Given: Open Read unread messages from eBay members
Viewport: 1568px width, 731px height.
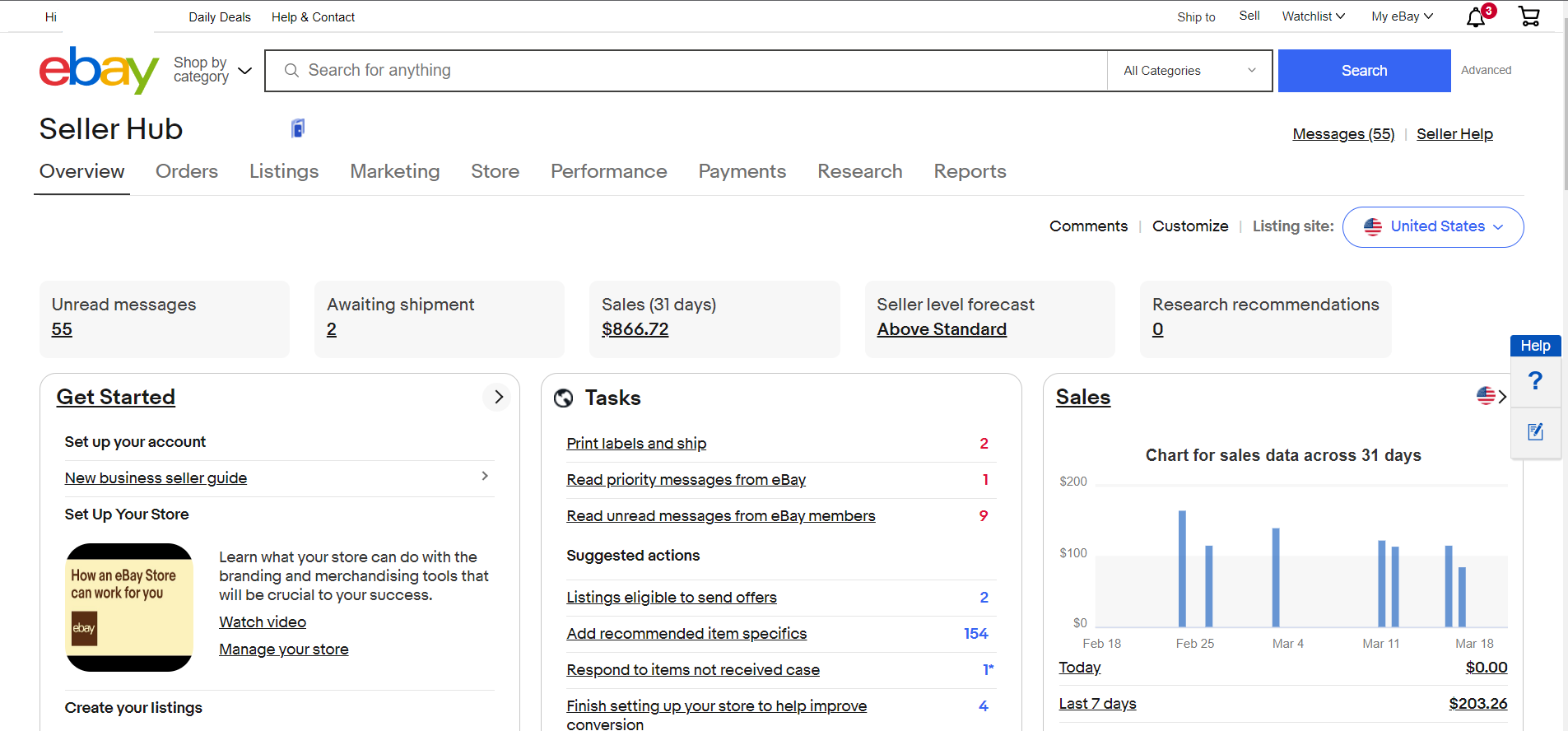Looking at the screenshot, I should click(720, 516).
